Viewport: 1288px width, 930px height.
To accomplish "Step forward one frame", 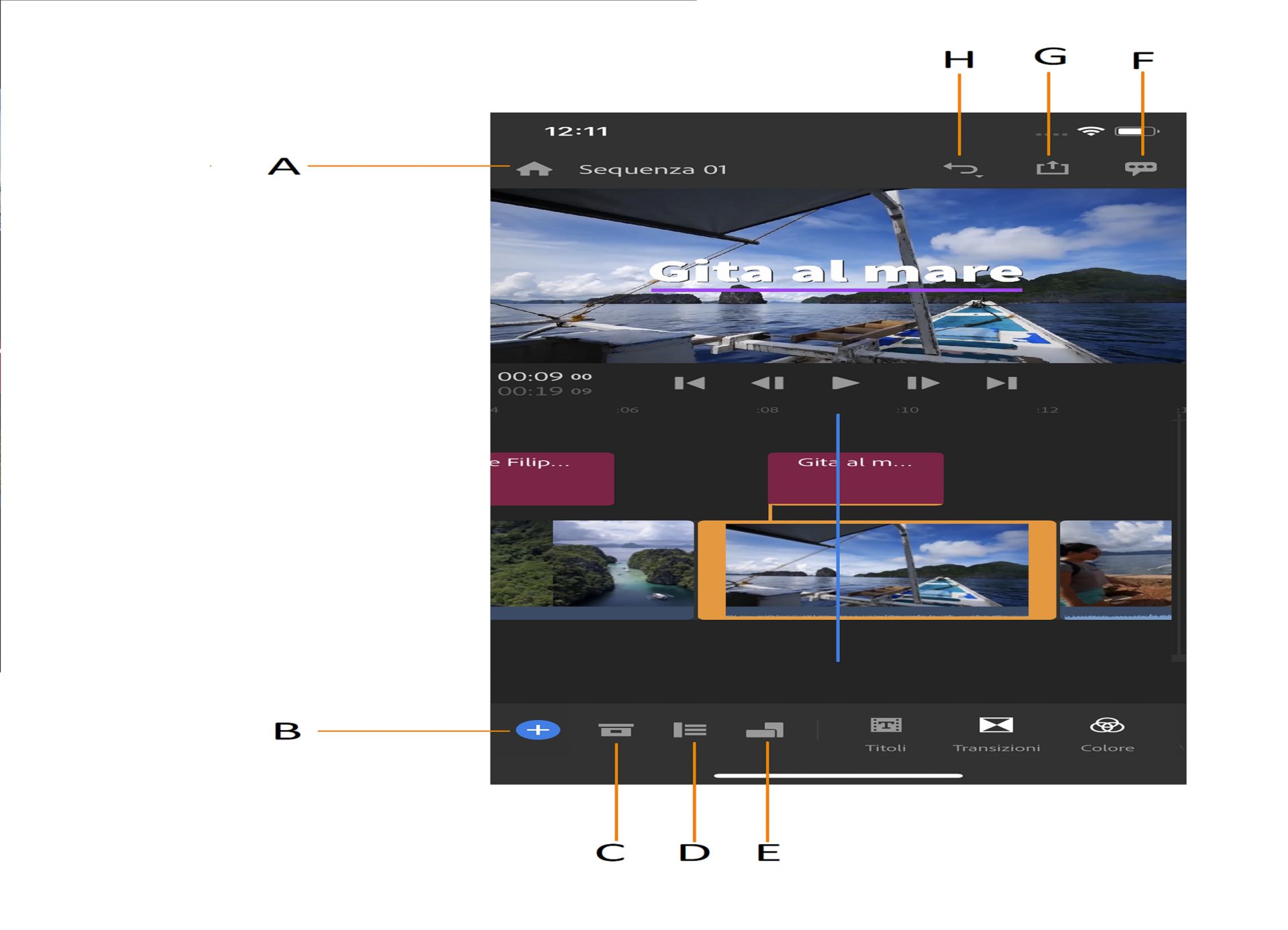I will (x=923, y=383).
